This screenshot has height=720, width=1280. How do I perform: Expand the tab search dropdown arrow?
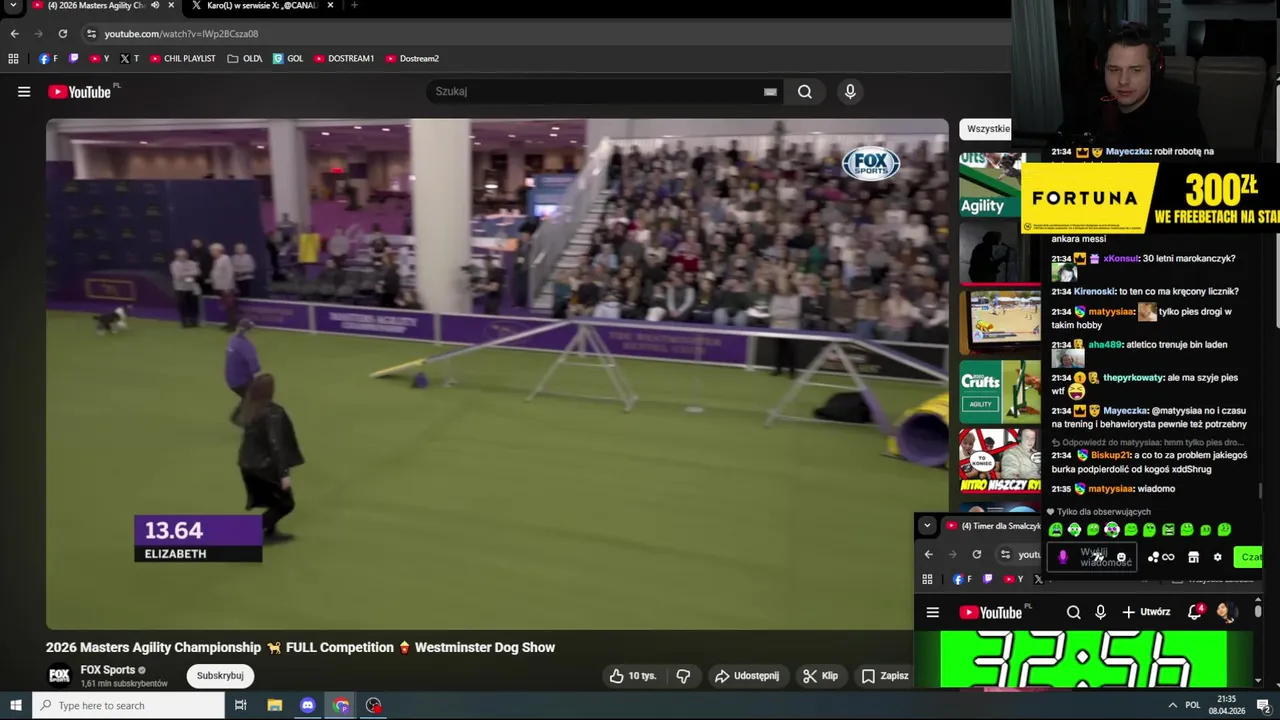click(13, 6)
